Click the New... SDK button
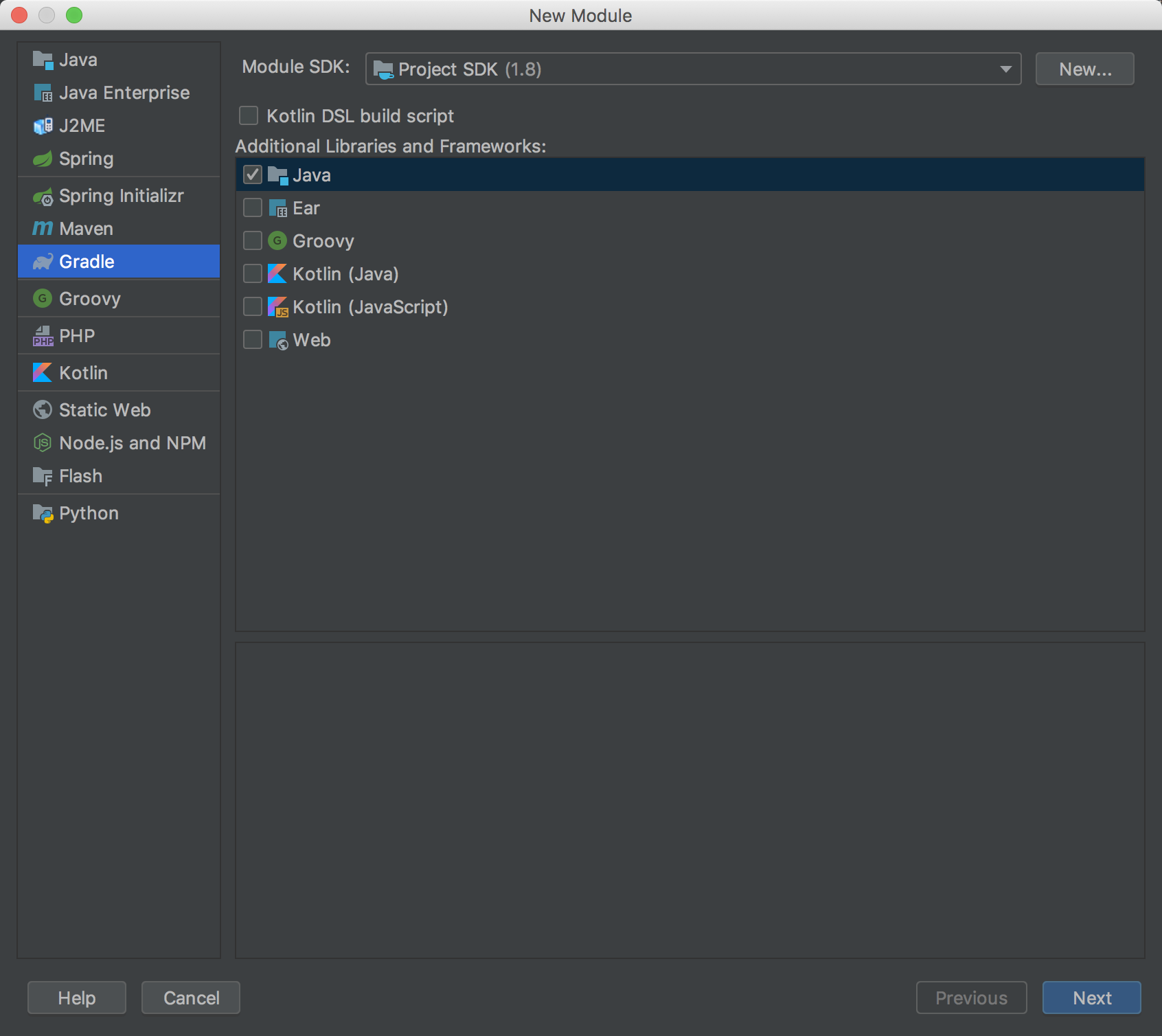 tap(1084, 69)
